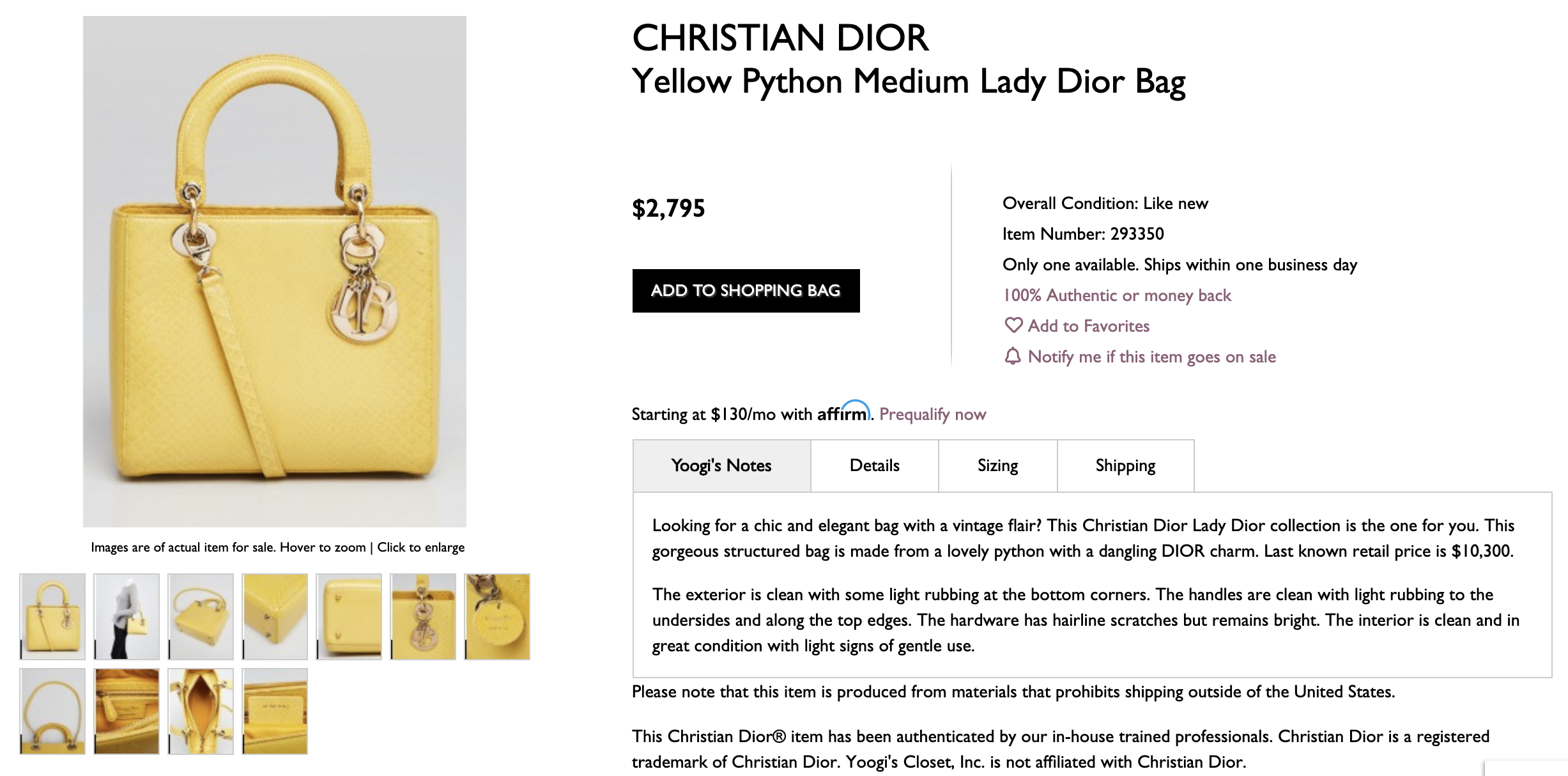The width and height of the screenshot is (1568, 776).
Task: Enlarge the main yellow bag product image
Action: (275, 272)
